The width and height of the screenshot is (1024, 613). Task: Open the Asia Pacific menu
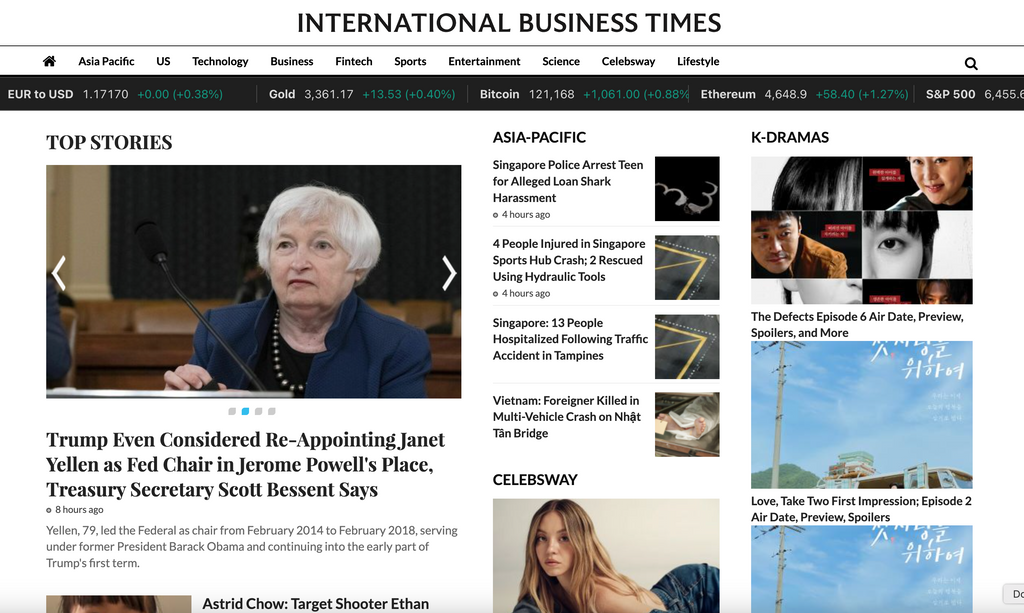pos(106,61)
